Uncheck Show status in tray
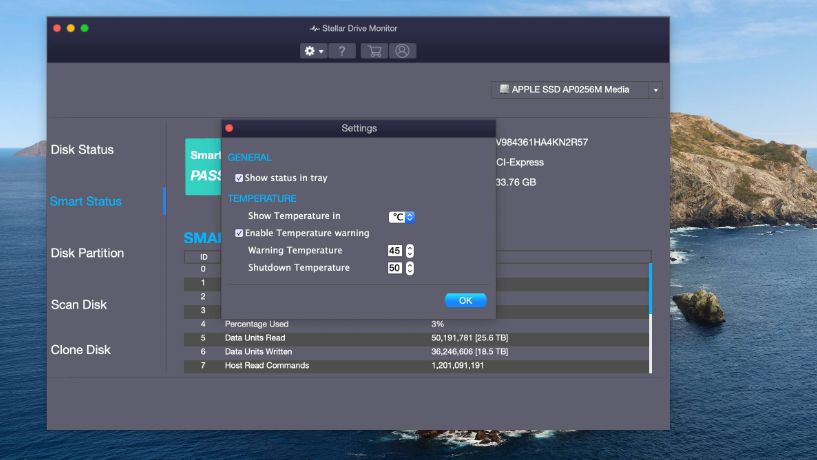Screen dimensions: 817x460 [x=239, y=178]
